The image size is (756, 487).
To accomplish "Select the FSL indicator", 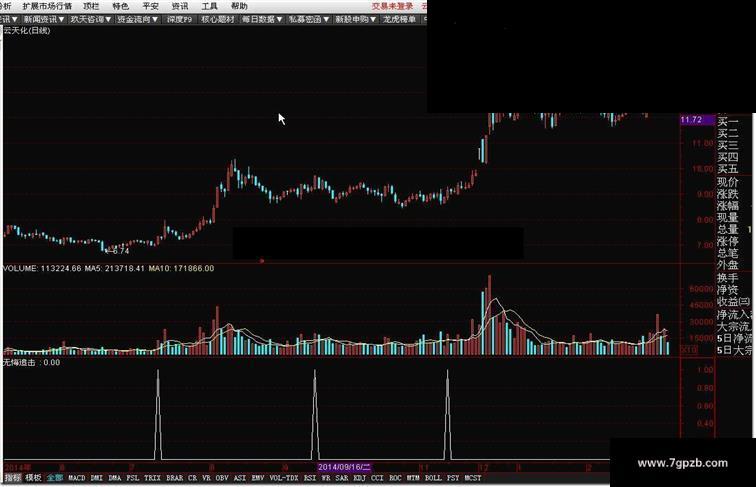I will pyautogui.click(x=133, y=478).
